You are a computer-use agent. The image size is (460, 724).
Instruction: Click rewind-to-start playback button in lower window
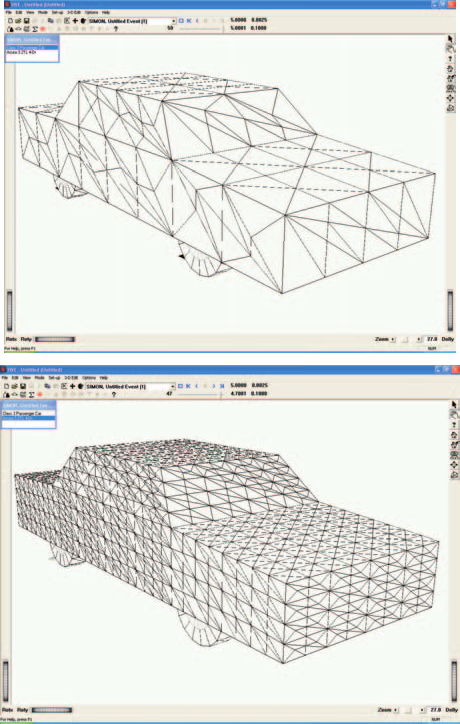tap(188, 386)
